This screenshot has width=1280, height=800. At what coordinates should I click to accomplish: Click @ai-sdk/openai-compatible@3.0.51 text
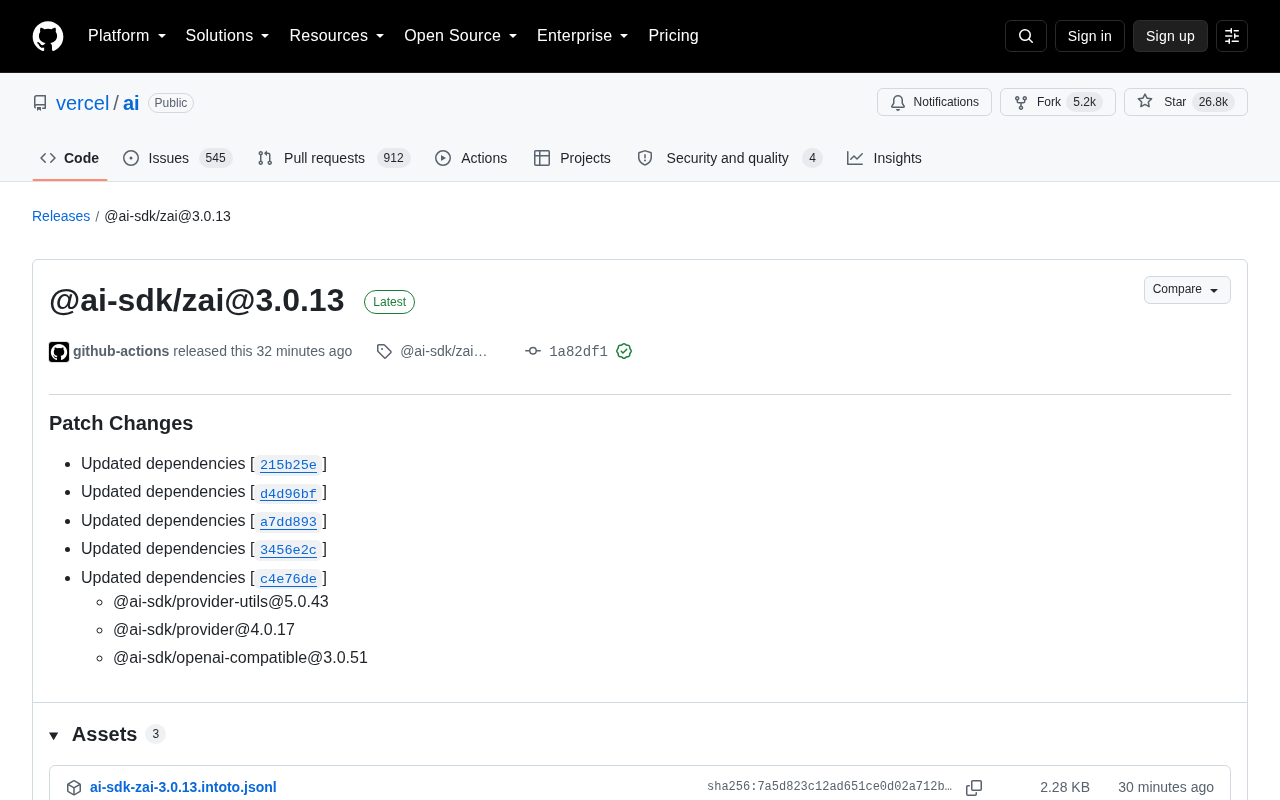(x=240, y=658)
